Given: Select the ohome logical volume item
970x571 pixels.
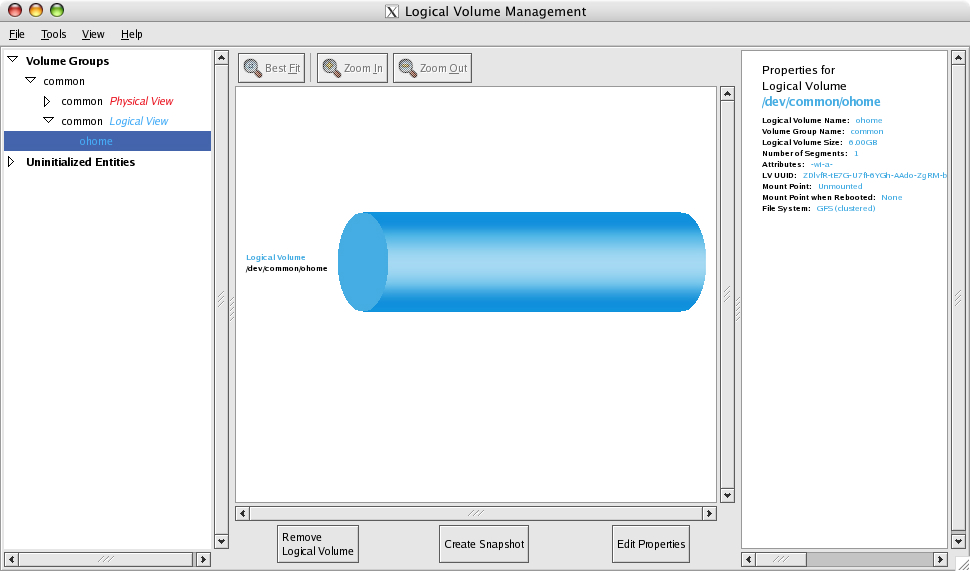Looking at the screenshot, I should (x=96, y=141).
